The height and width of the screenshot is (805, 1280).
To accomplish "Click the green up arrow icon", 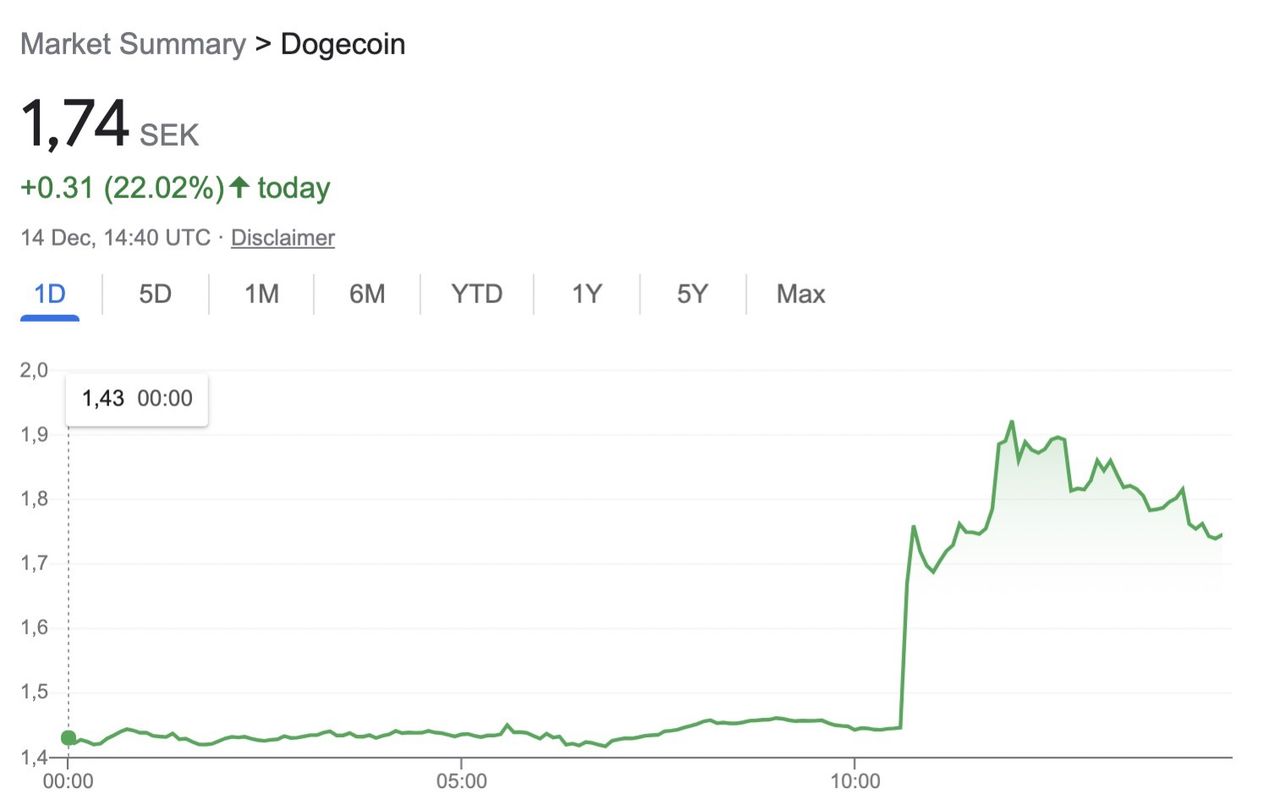I will (239, 187).
